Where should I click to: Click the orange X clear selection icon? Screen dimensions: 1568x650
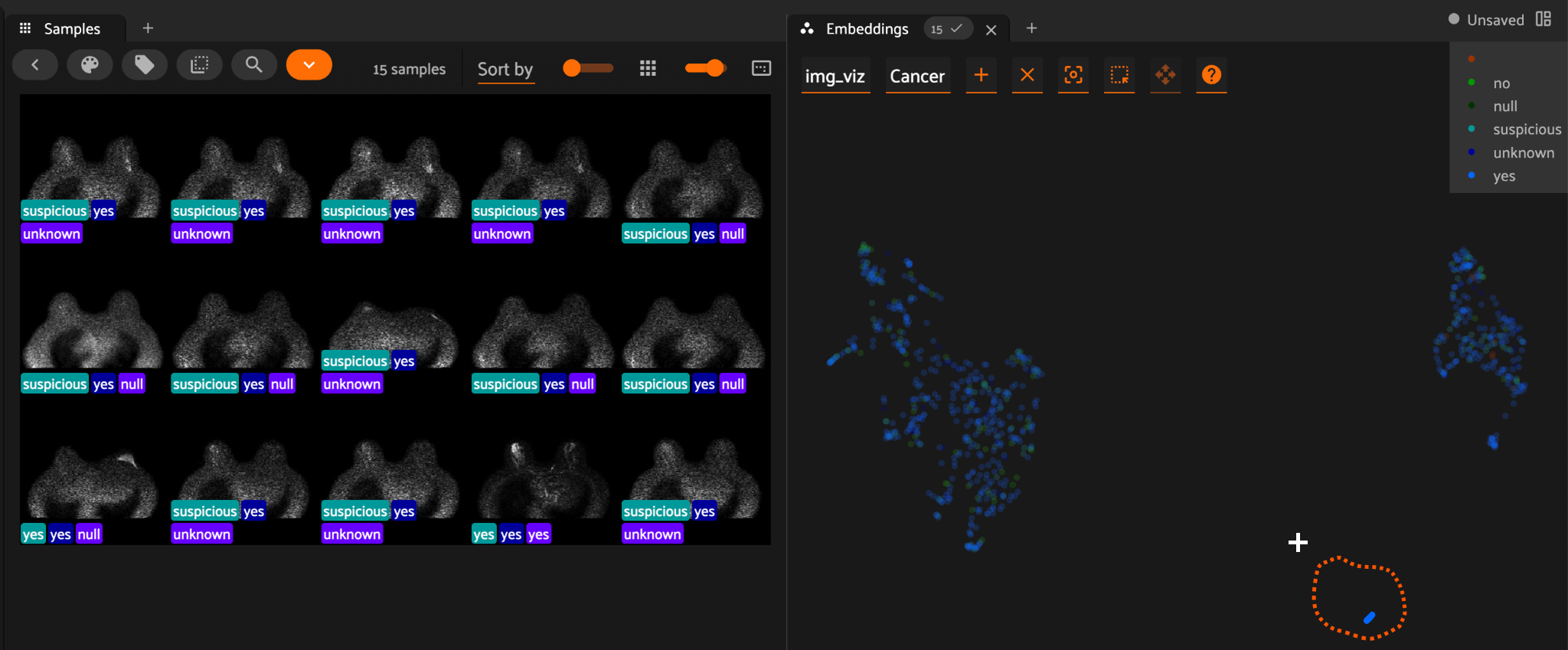[x=1027, y=75]
